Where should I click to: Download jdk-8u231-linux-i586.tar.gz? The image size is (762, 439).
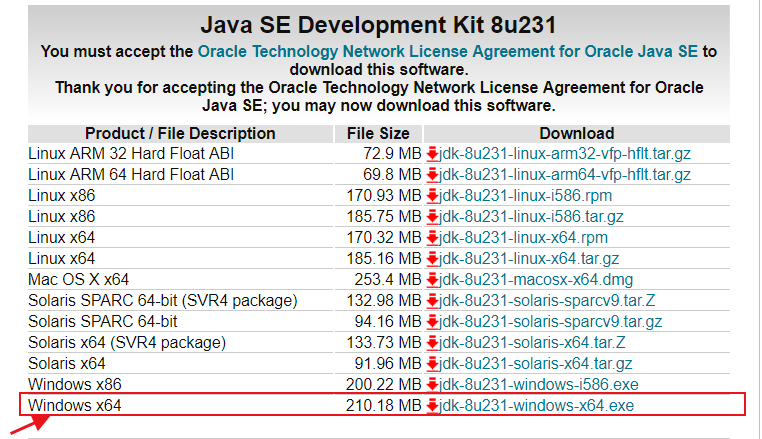click(531, 216)
